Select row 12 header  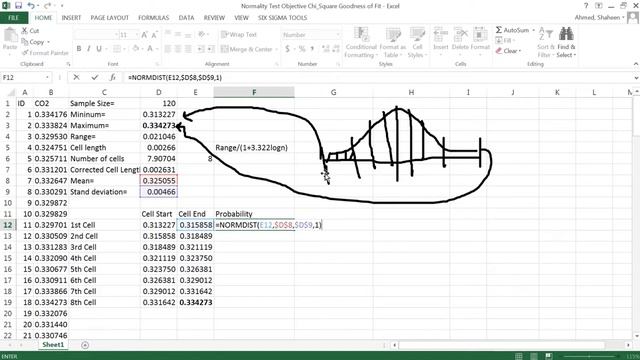click(x=8, y=225)
